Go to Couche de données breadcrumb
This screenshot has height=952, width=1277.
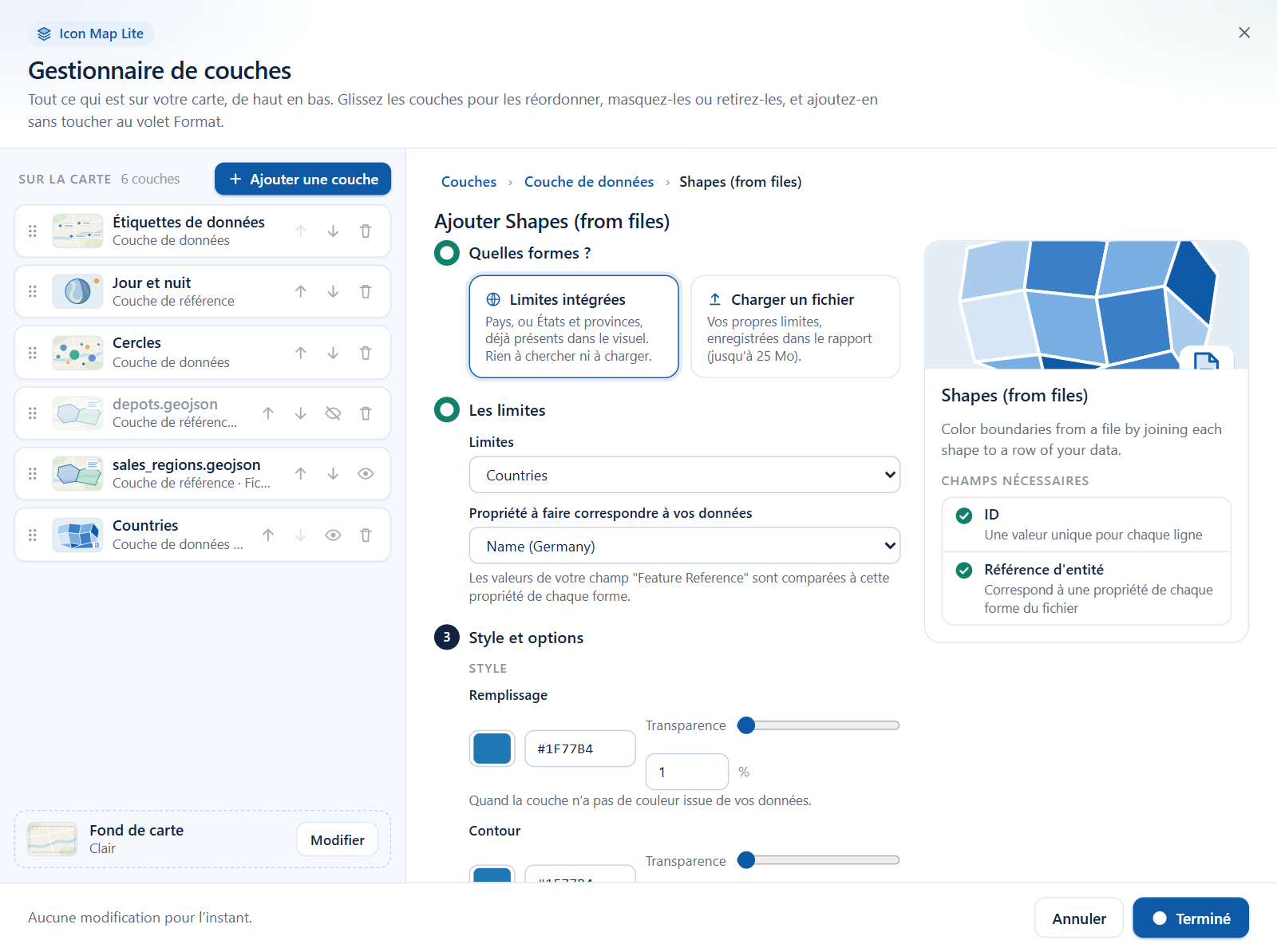(x=589, y=182)
